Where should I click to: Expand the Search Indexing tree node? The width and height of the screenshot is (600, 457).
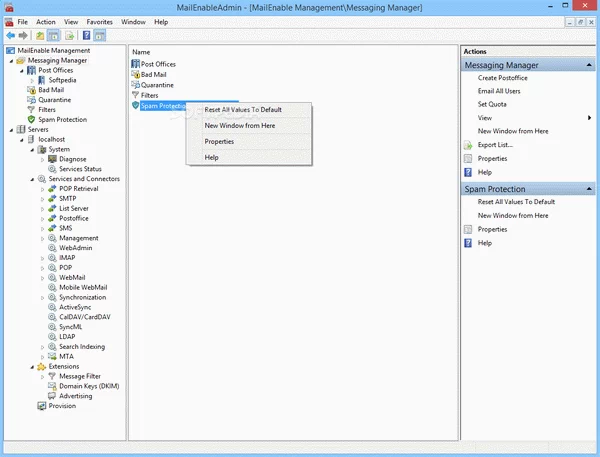42,347
